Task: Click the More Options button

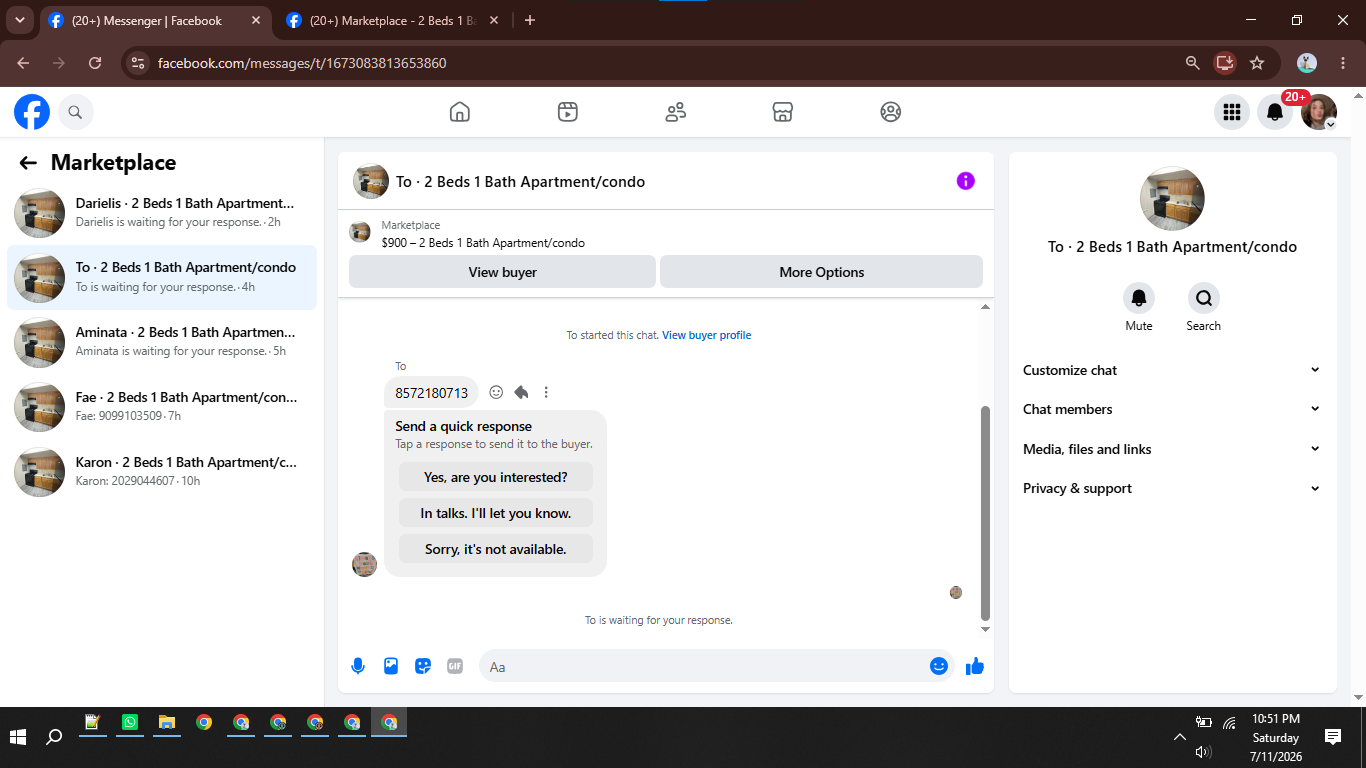Action: coord(821,272)
